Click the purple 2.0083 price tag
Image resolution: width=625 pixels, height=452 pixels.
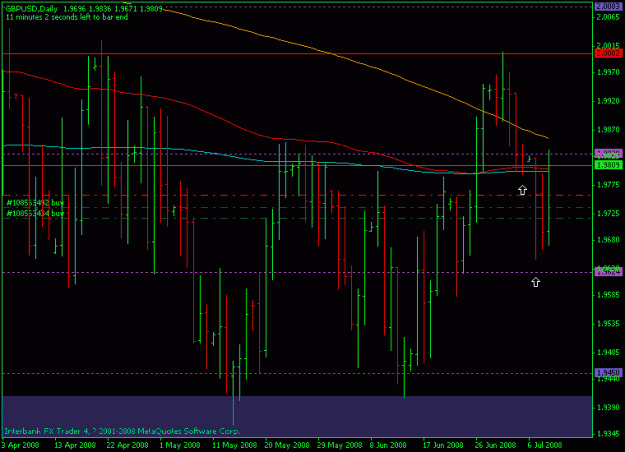(x=608, y=6)
